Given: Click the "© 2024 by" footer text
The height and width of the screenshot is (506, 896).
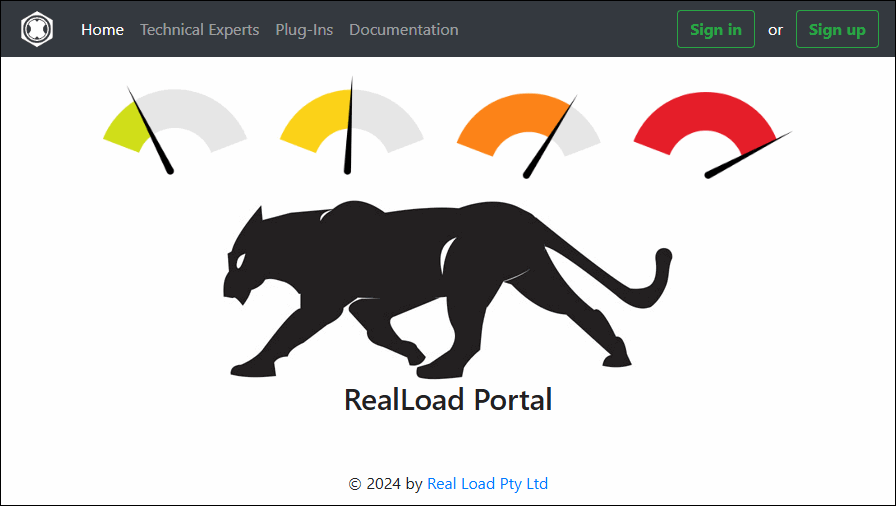Looking at the screenshot, I should coord(385,484).
